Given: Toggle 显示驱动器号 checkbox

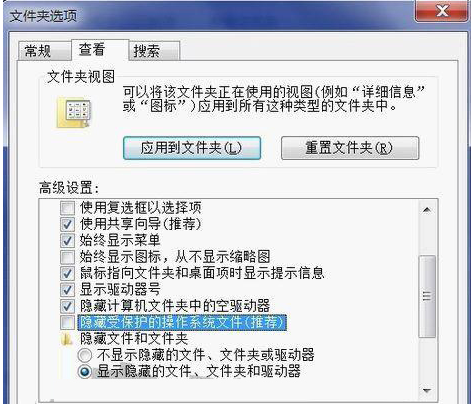Looking at the screenshot, I should point(67,290).
